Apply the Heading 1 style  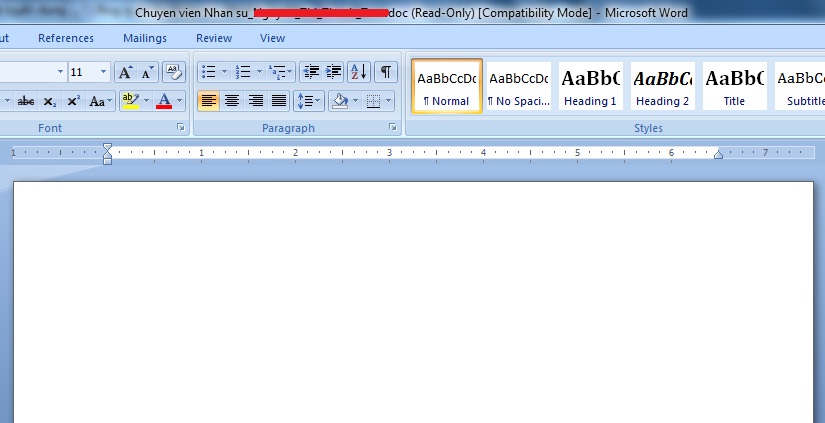[590, 86]
